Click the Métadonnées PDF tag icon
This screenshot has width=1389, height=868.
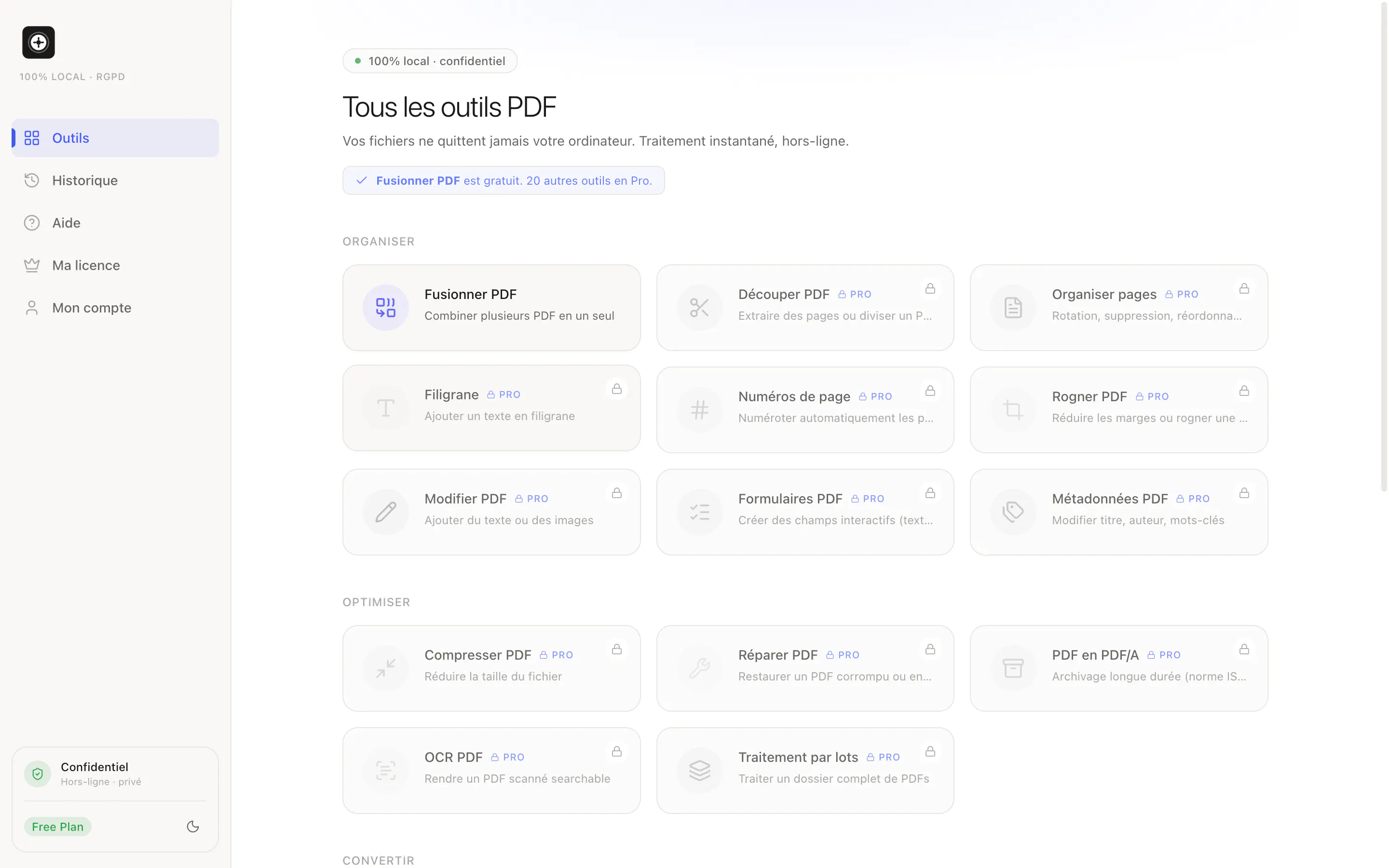point(1013,512)
